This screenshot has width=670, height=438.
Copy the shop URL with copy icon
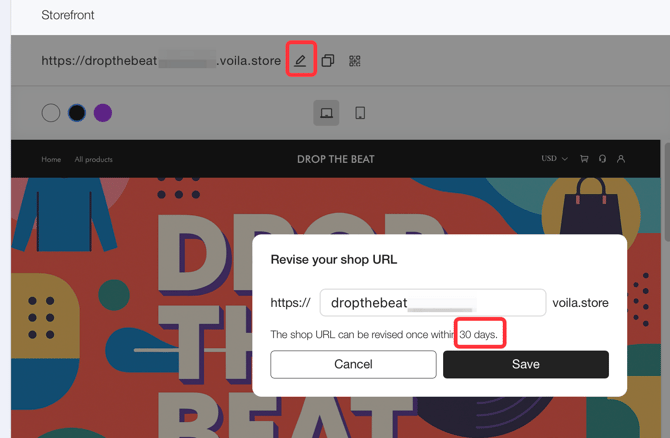point(327,61)
